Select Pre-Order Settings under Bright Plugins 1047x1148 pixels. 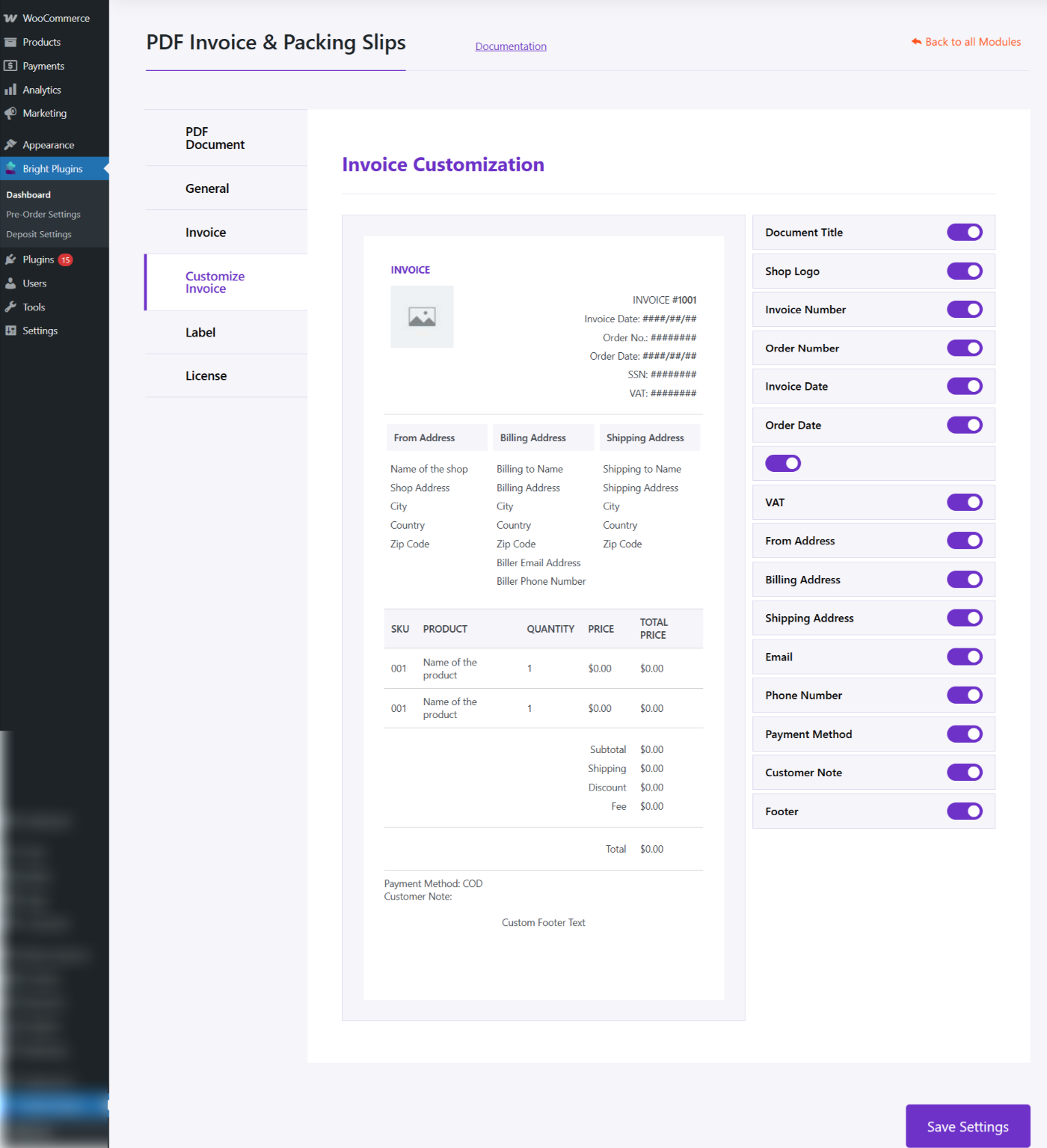click(x=43, y=214)
